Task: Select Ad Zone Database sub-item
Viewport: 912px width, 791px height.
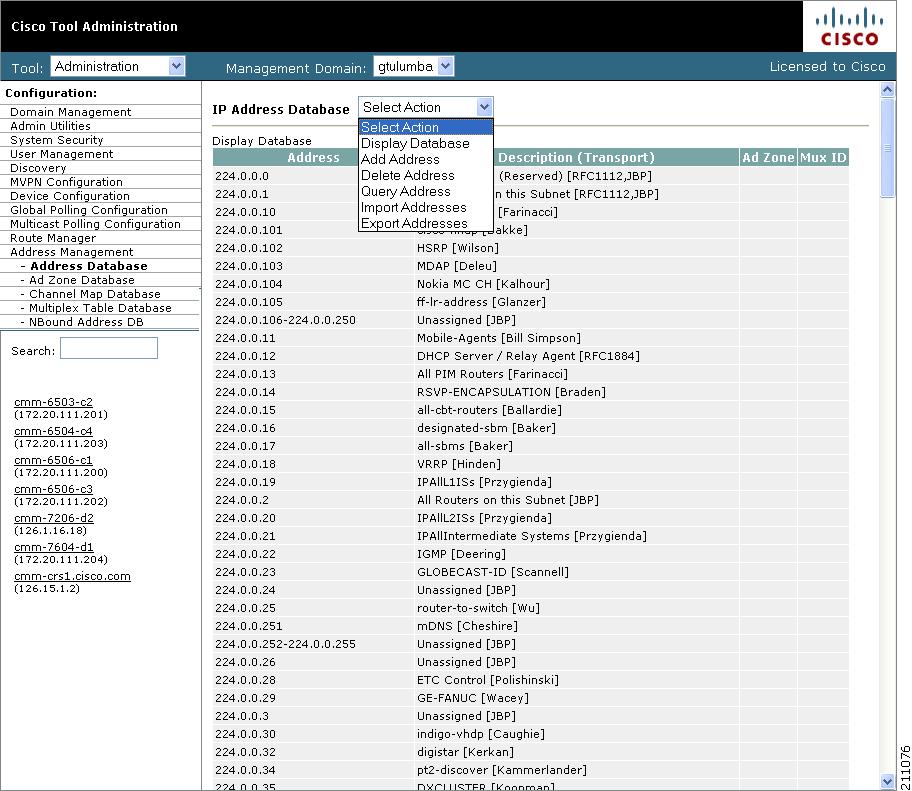Action: [x=81, y=280]
